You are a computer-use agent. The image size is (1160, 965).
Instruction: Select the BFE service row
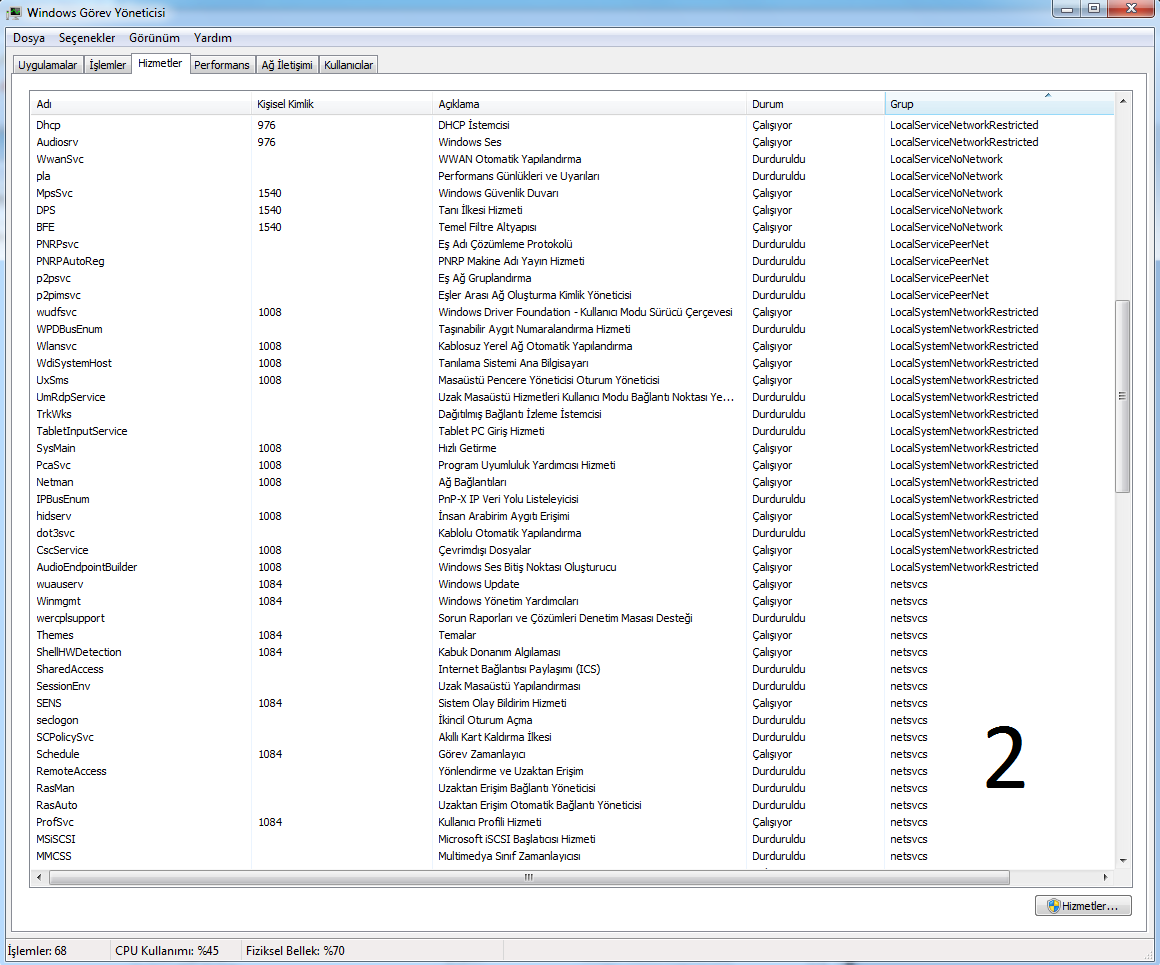572,227
